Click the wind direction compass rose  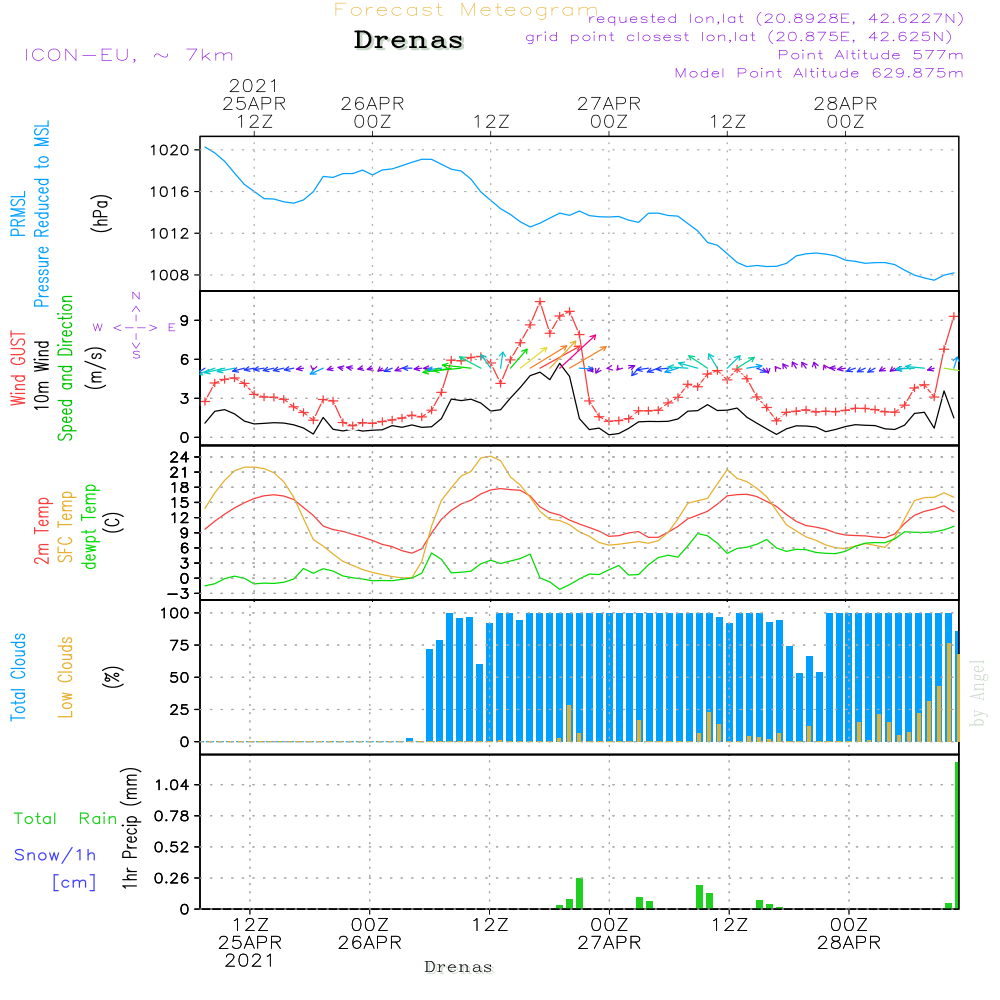(x=136, y=327)
